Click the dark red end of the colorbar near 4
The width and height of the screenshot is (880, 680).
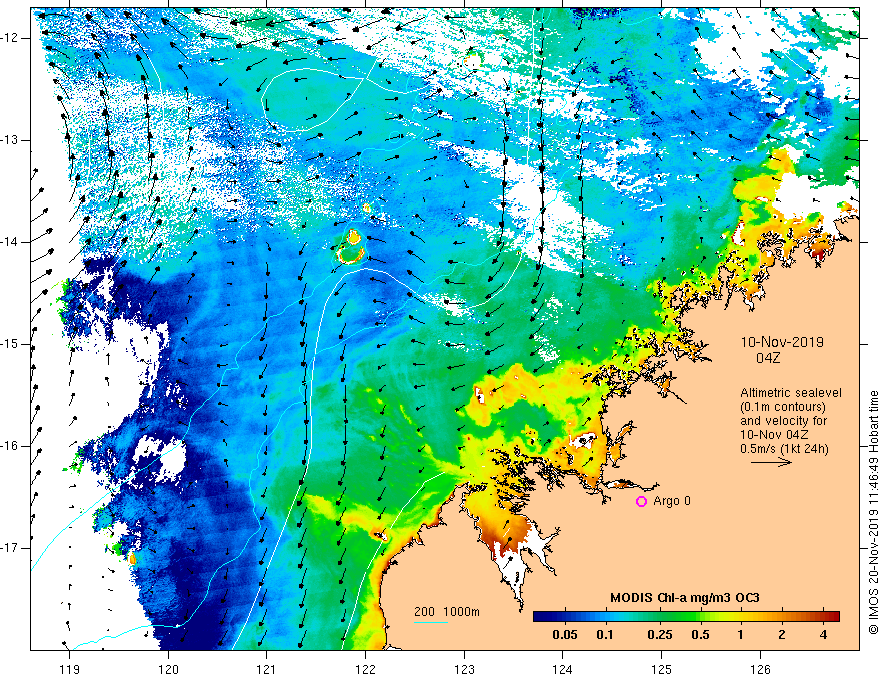coord(831,617)
